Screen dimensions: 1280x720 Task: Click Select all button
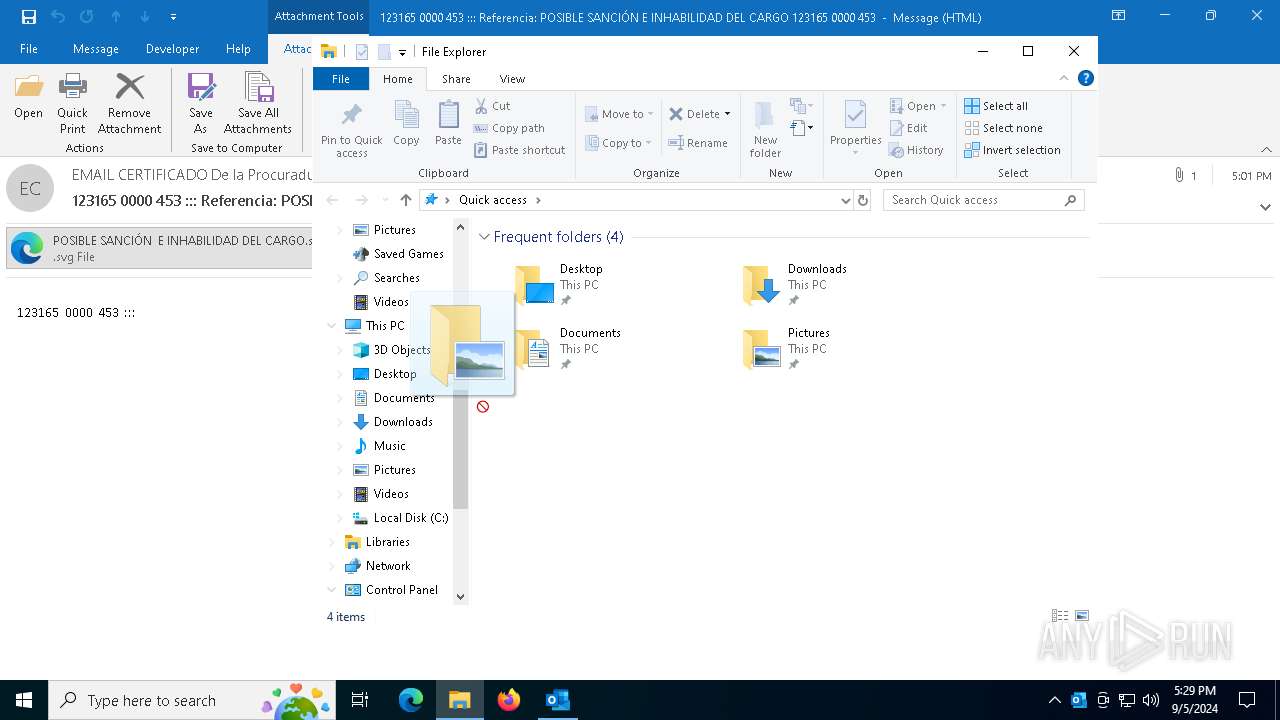click(996, 106)
